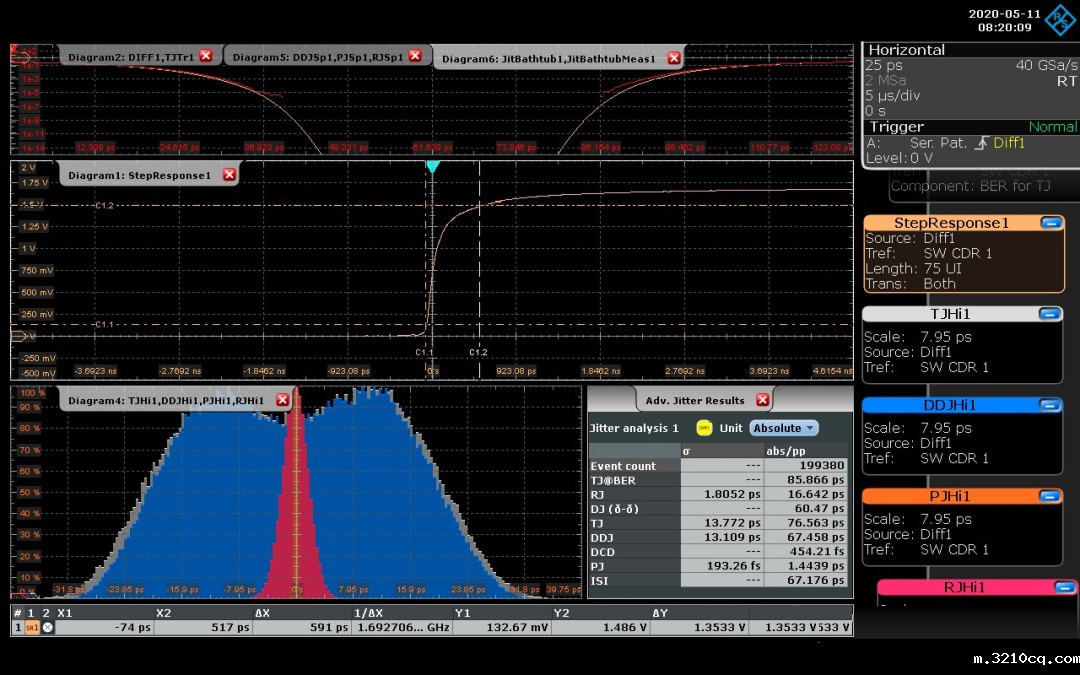The image size is (1080, 675).
Task: Close the Diagram5 DDJSp1 tab
Action: (x=415, y=57)
